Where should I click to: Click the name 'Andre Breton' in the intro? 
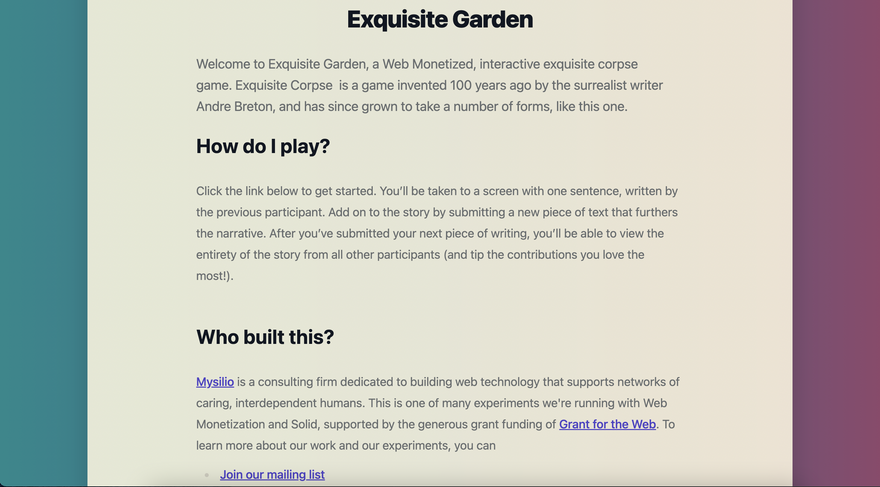pos(234,106)
